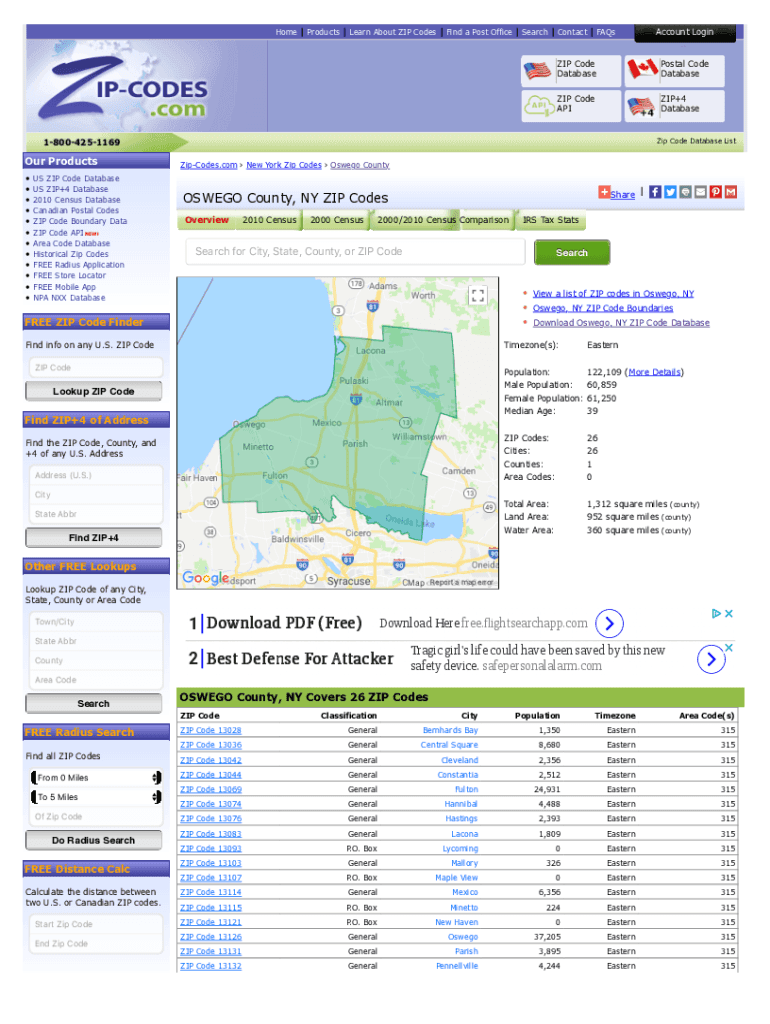Click the print page icon
The width and height of the screenshot is (770, 1024).
pyautogui.click(x=685, y=192)
